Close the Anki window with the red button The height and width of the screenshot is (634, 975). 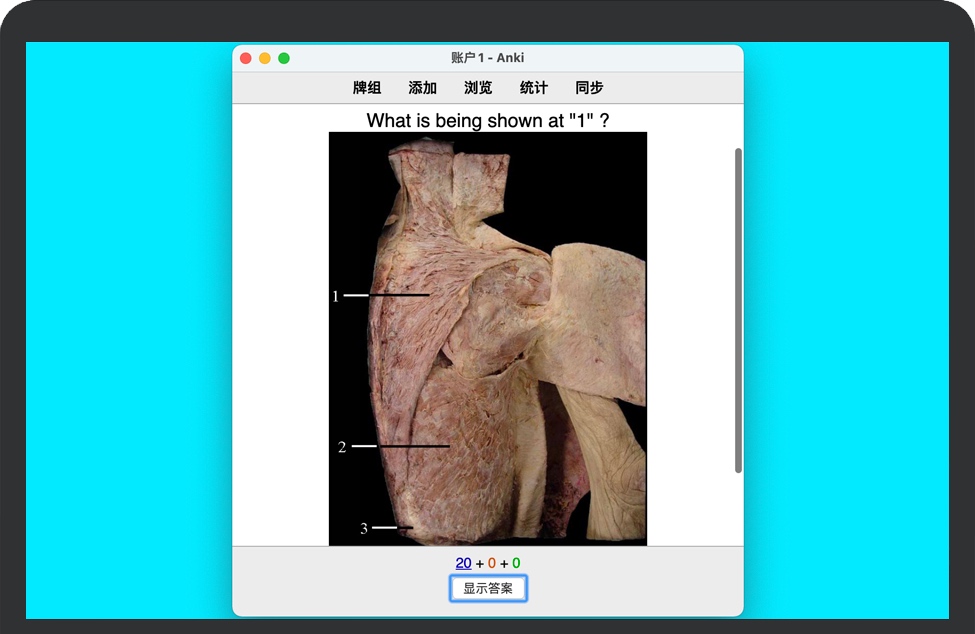[x=246, y=58]
